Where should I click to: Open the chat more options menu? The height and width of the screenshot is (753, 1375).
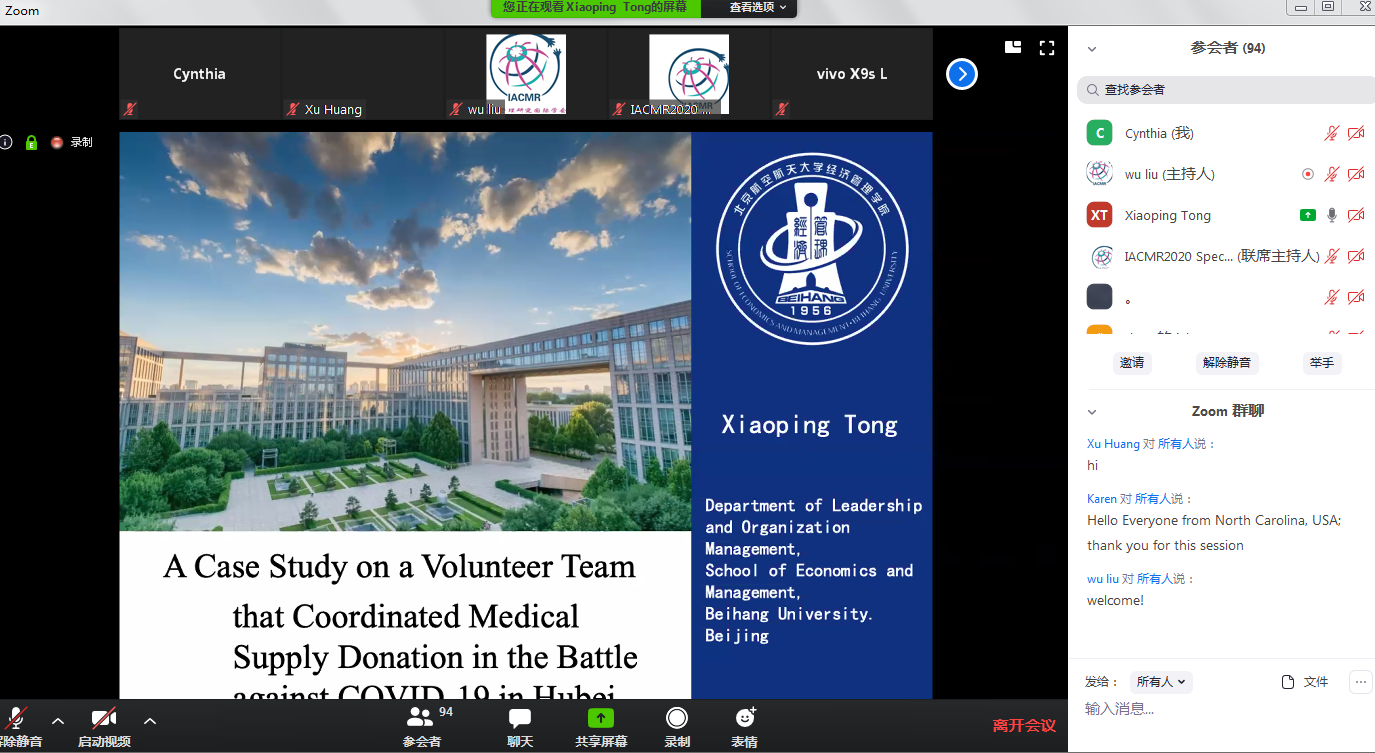[x=1360, y=682]
